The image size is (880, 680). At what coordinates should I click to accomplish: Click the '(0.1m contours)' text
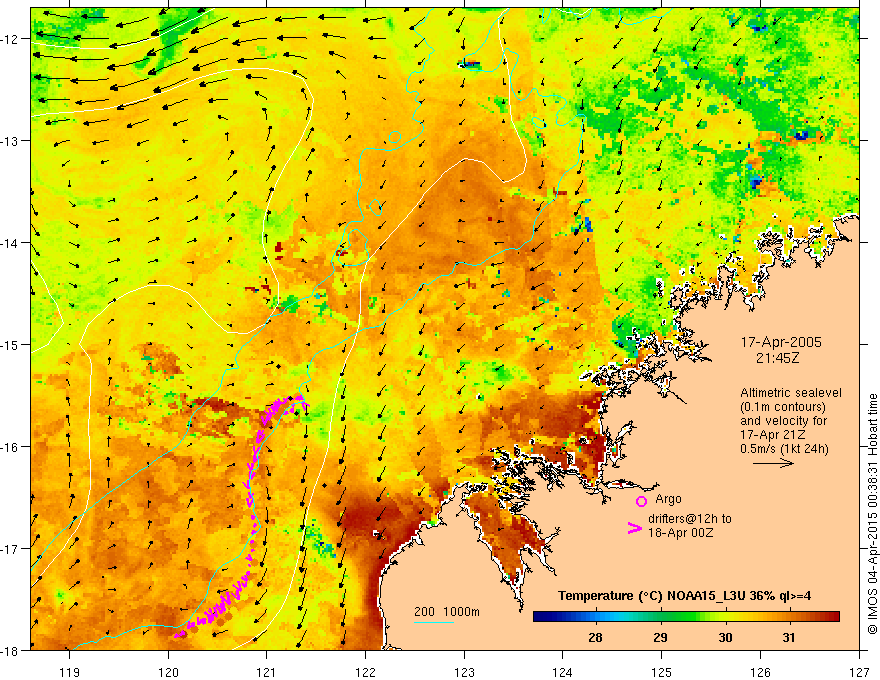point(782,407)
